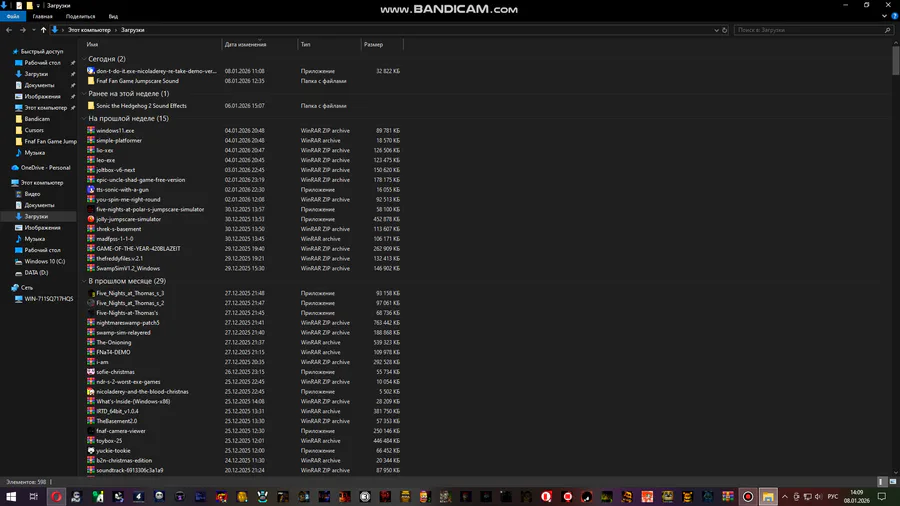
Task: Open the recent locations dropdown arrow
Action: [33, 30]
